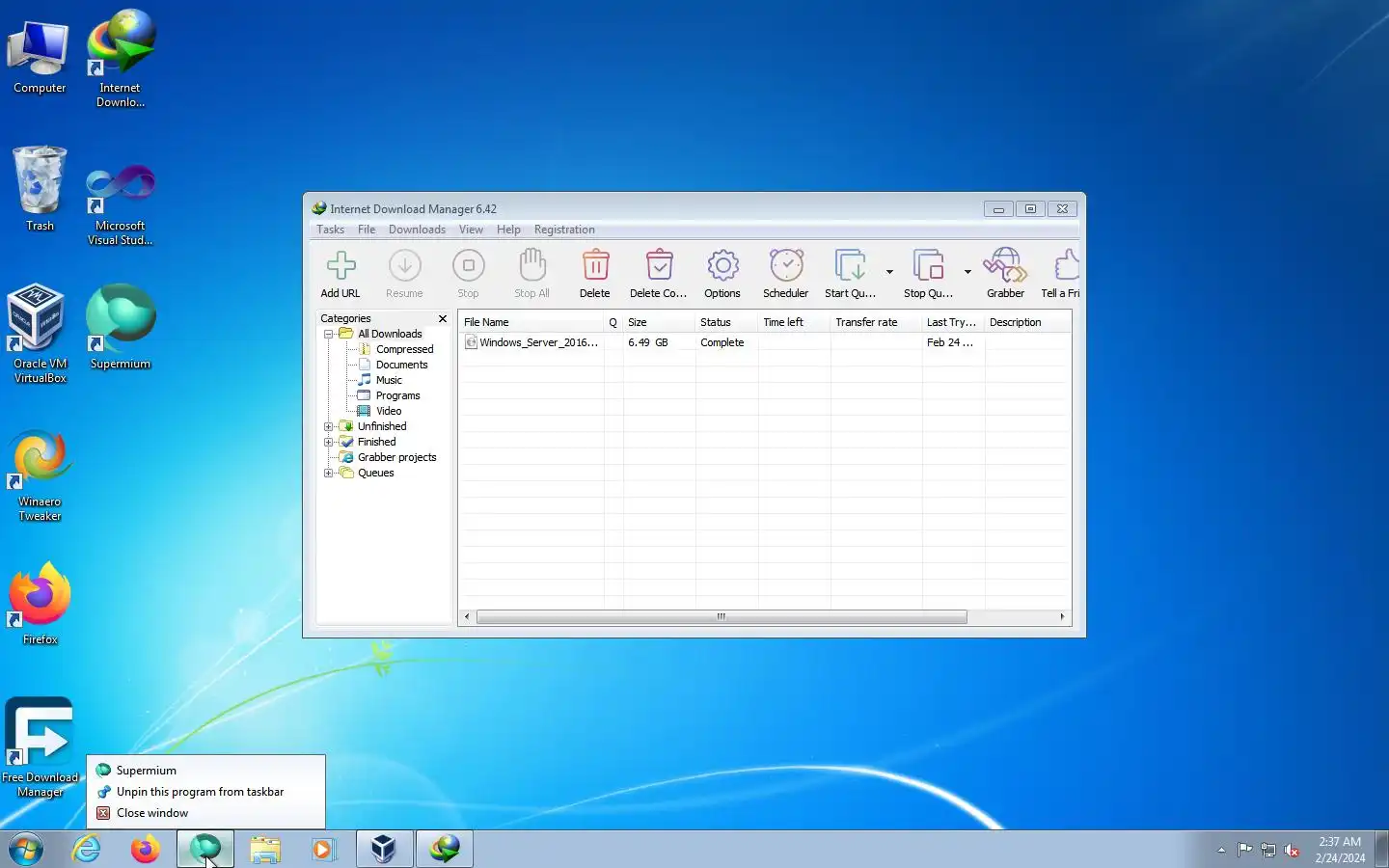Viewport: 1389px width, 868px height.
Task: Sort by Description column header
Action: point(1027,322)
